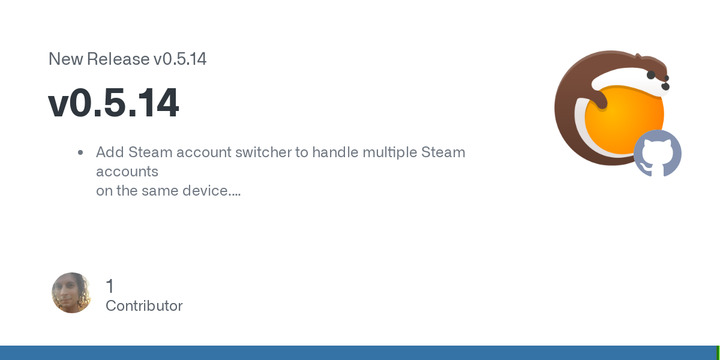
Task: Click the blue language bar at the bottom
Action: (x=358, y=353)
